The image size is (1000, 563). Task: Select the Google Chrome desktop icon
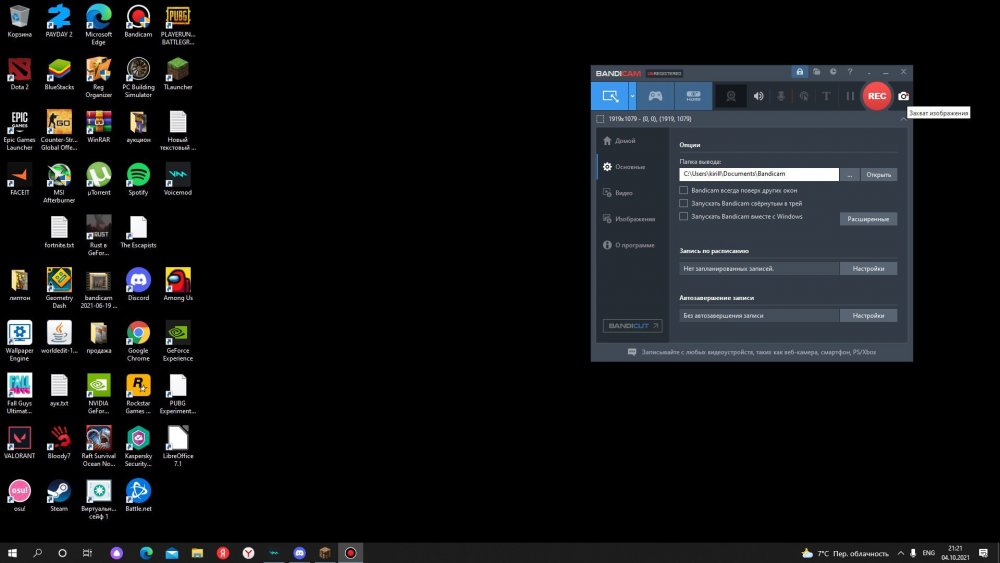click(x=138, y=341)
